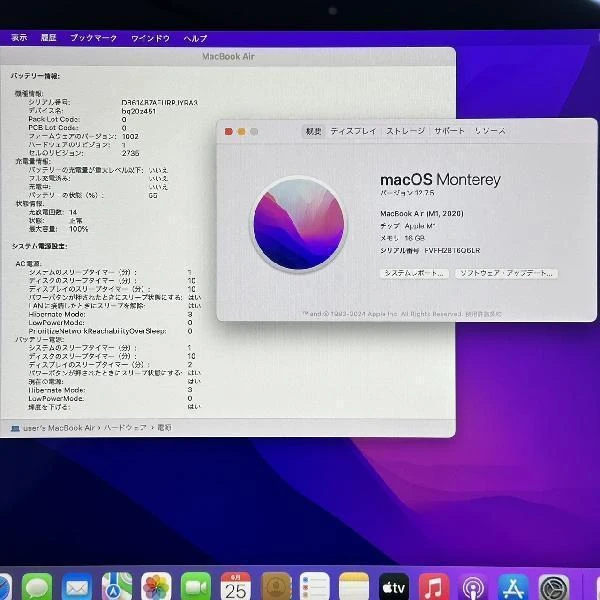Click MacBook Air (M1, 2020) model text
Viewport: 600px width, 600px height.
pos(422,214)
